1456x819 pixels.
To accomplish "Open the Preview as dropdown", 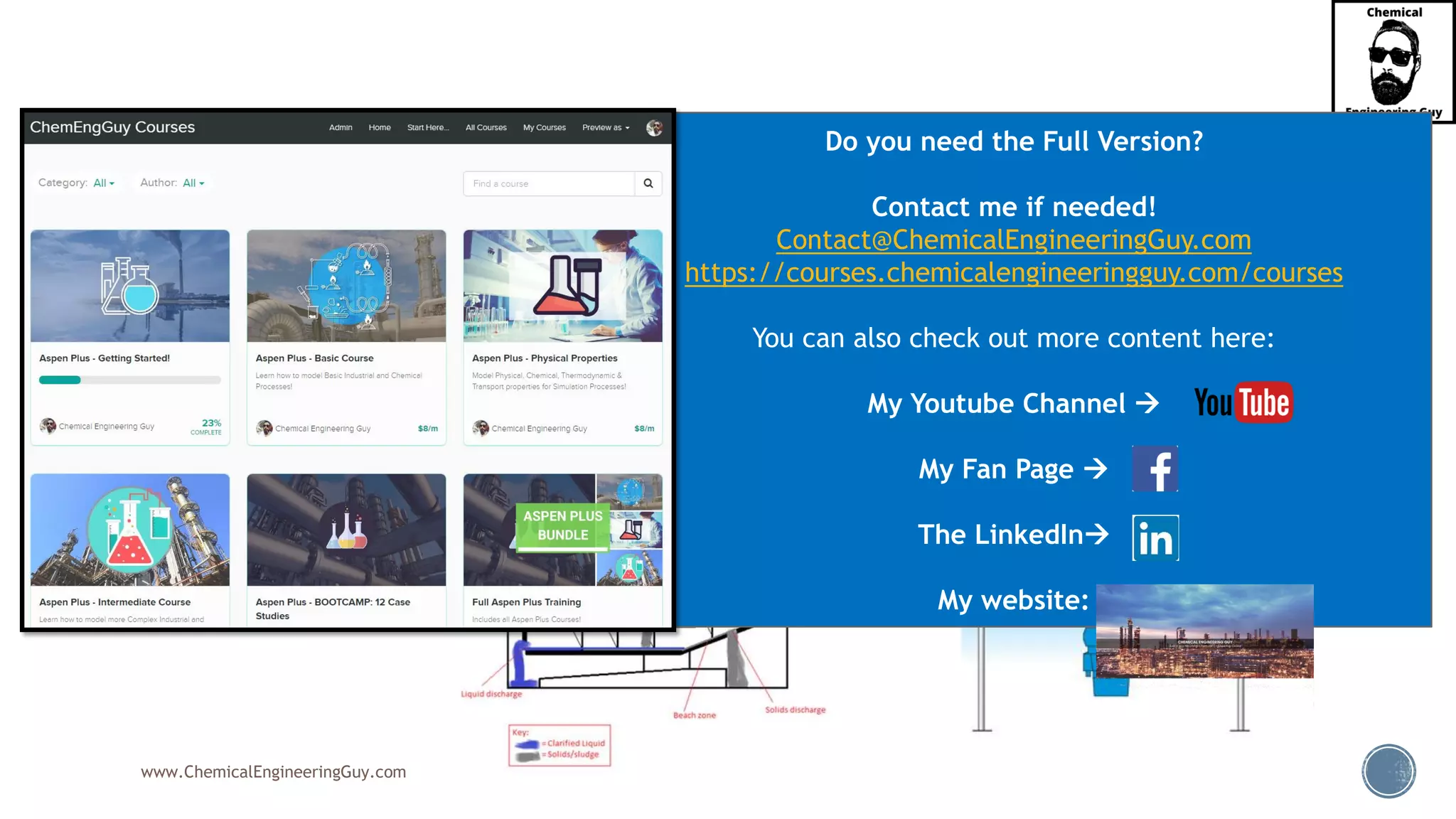I will point(606,128).
